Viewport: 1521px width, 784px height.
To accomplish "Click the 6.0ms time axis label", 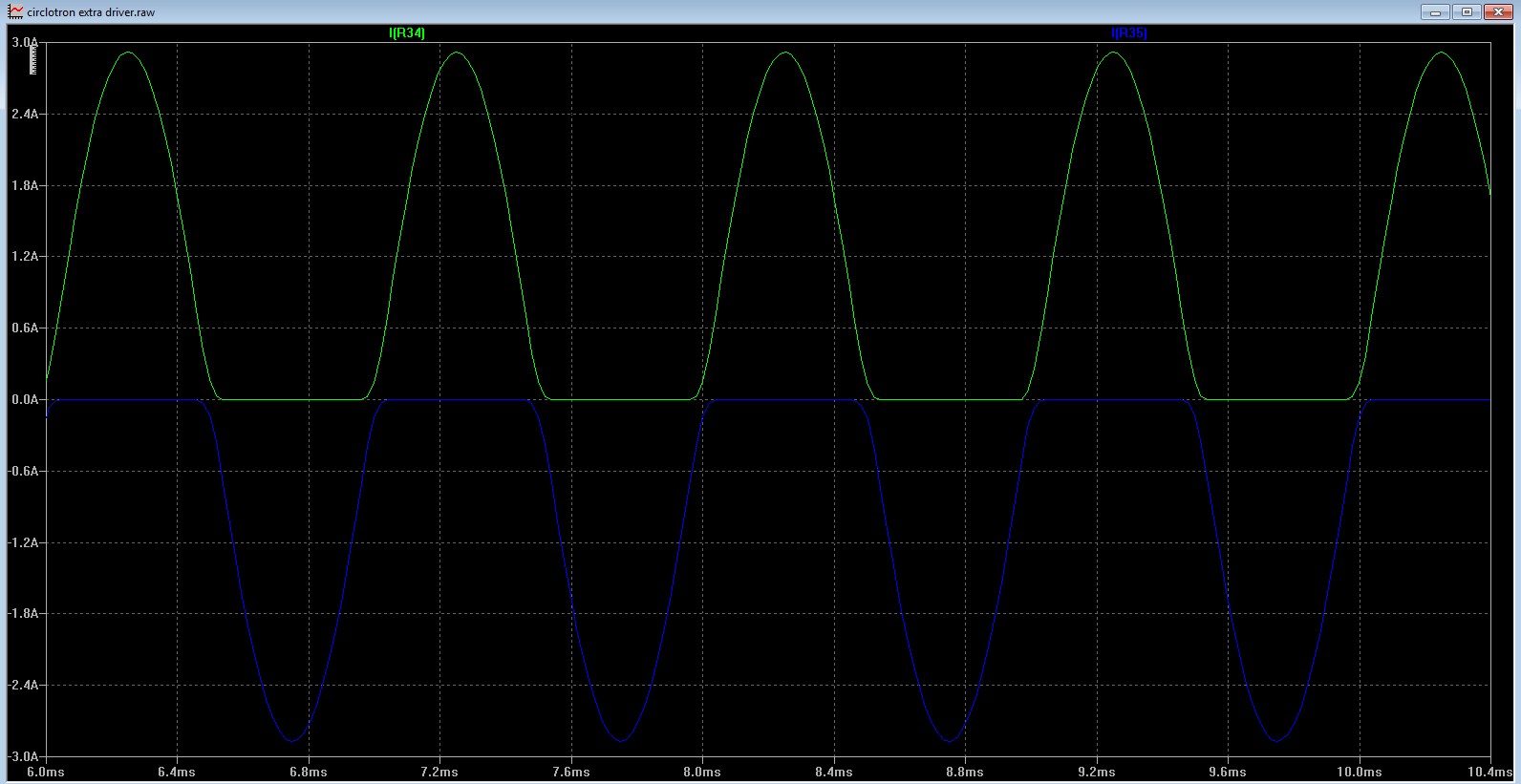I will click(46, 772).
